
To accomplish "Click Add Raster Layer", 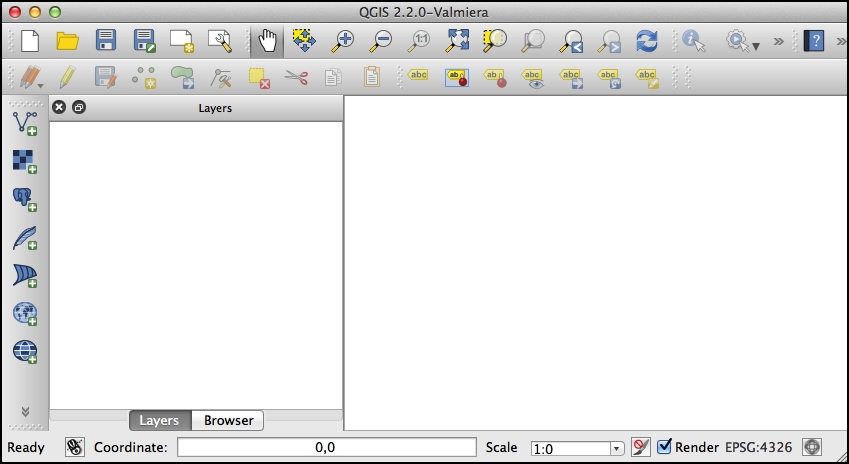I will (x=25, y=161).
